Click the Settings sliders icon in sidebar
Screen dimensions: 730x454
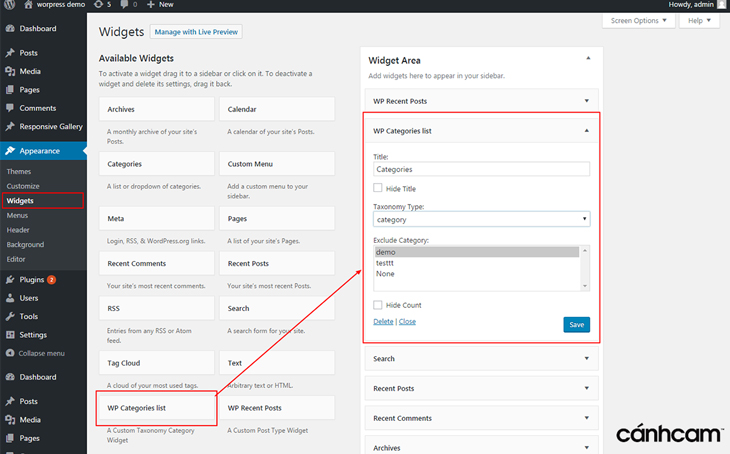click(10, 335)
